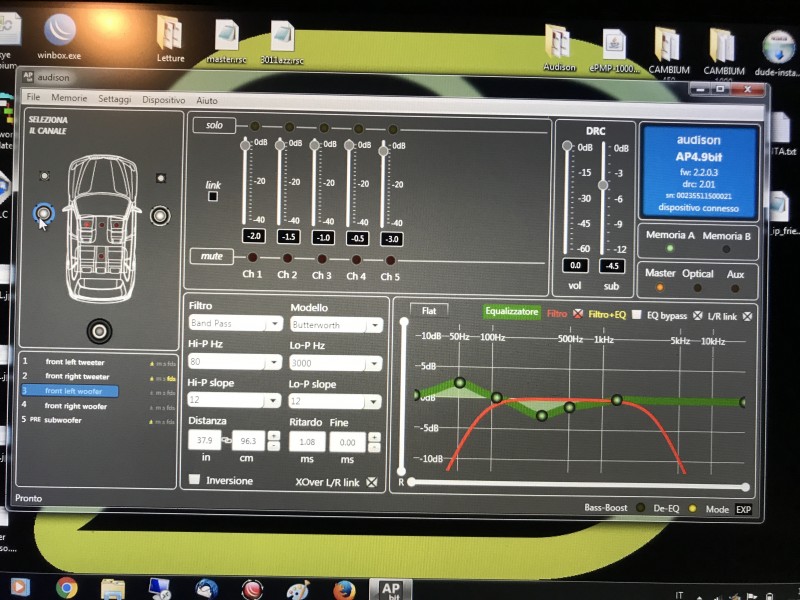The image size is (800, 600).
Task: Click the AP bit taskbar icon
Action: pos(390,590)
